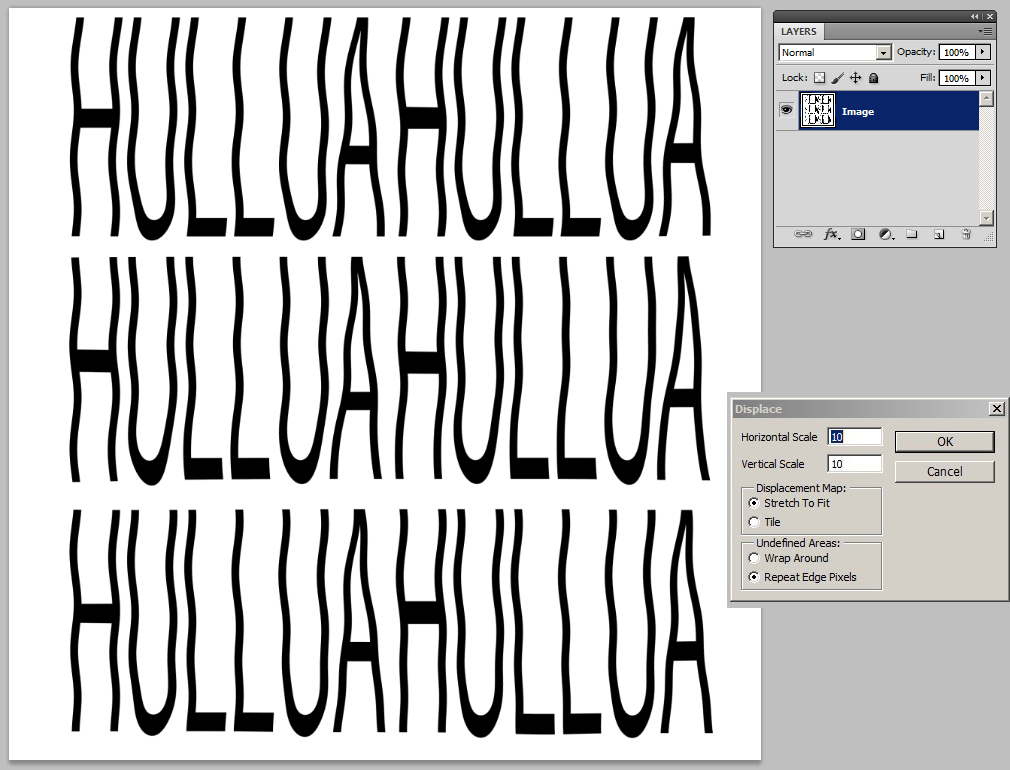Toggle the lock position move icon
1010x770 pixels.
[x=855, y=78]
